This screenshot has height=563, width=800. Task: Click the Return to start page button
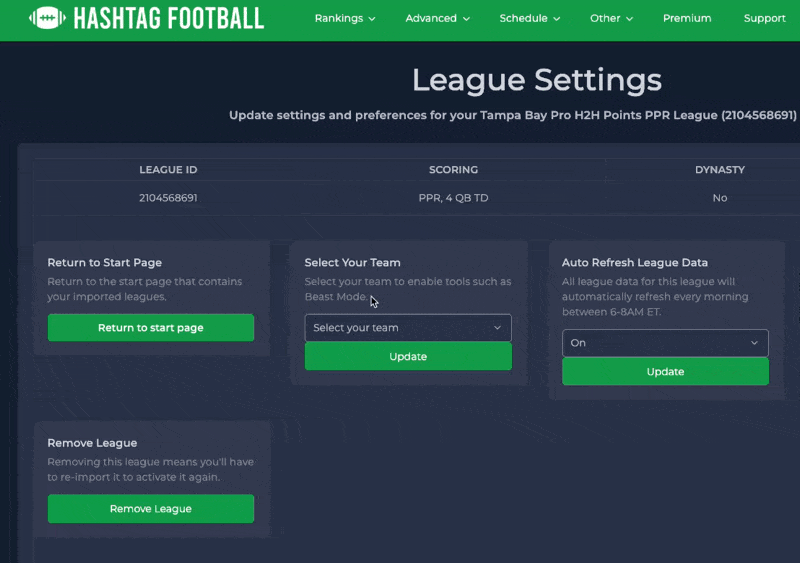[151, 328]
